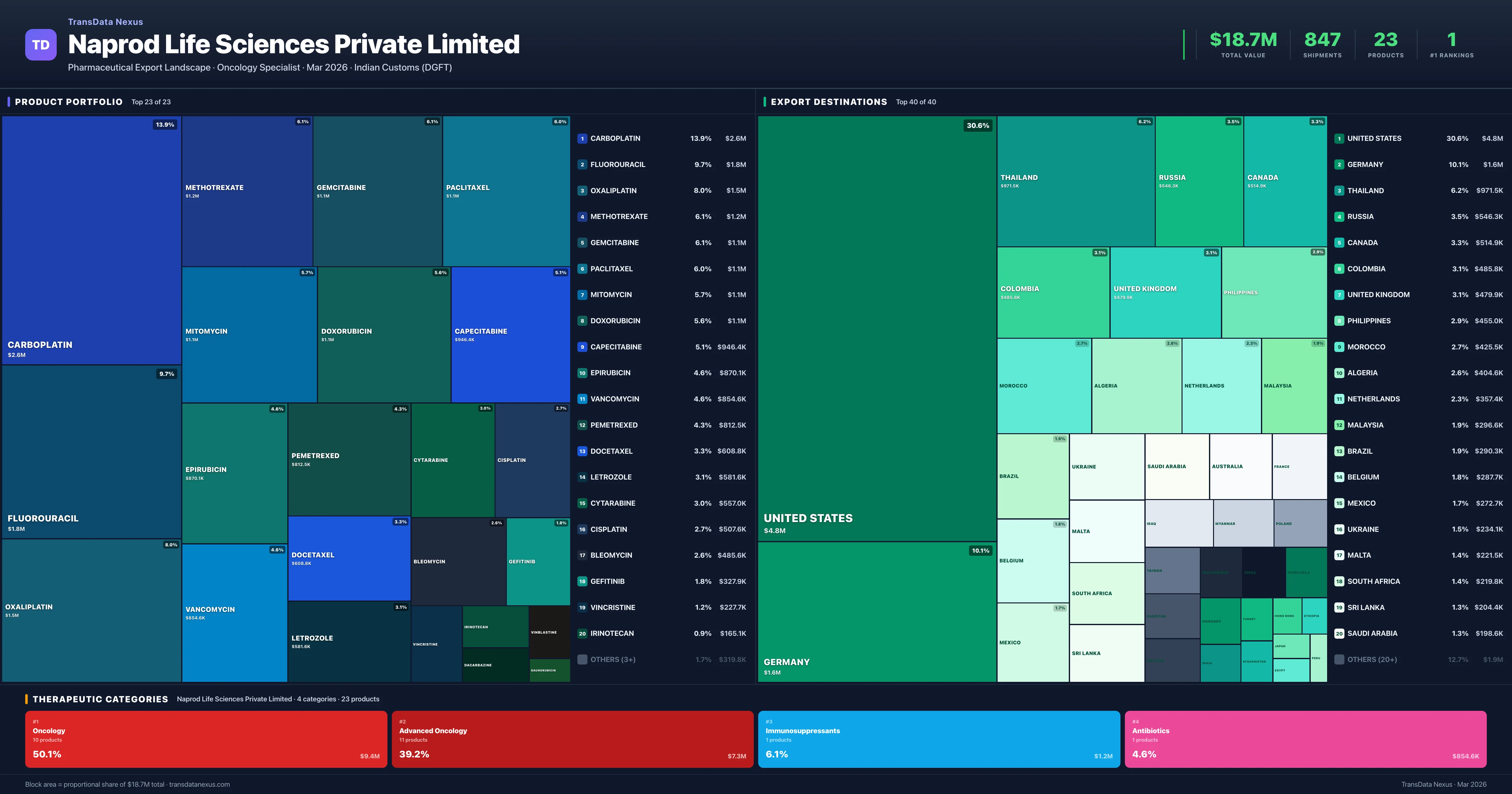Click the Product Portfolio section header
Image resolution: width=1512 pixels, height=794 pixels.
pyautogui.click(x=69, y=101)
